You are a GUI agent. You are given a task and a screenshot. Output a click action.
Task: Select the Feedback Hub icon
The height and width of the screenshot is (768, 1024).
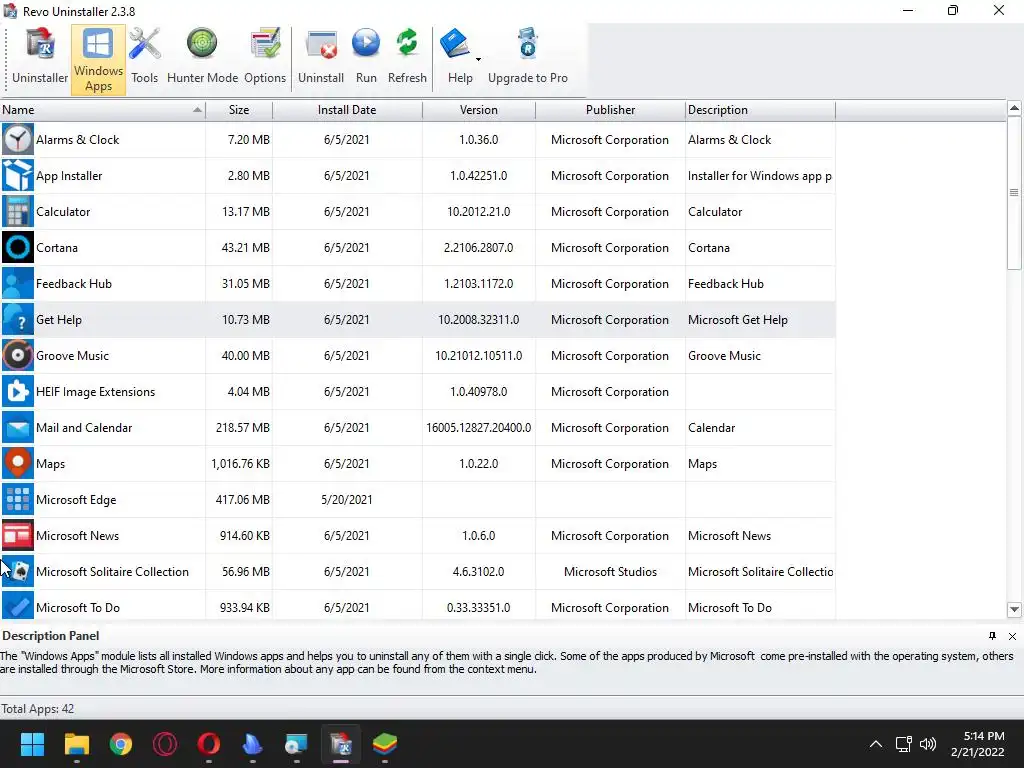(x=18, y=283)
